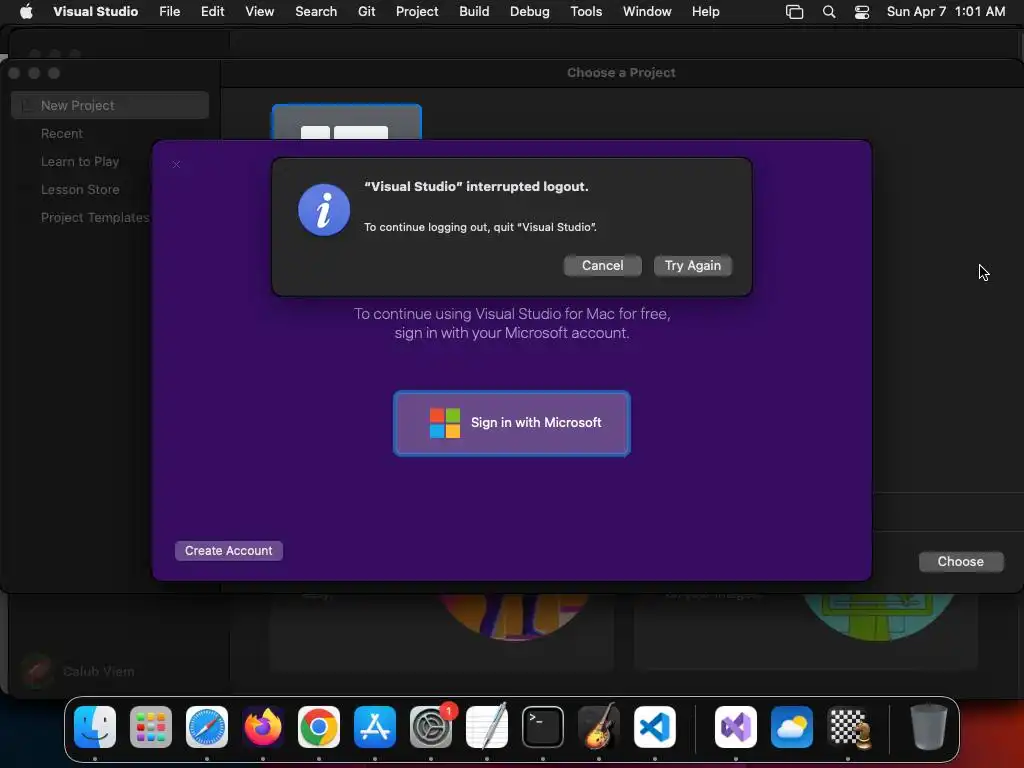Select the highlighted project thumbnail
The width and height of the screenshot is (1024, 768).
pyautogui.click(x=346, y=122)
